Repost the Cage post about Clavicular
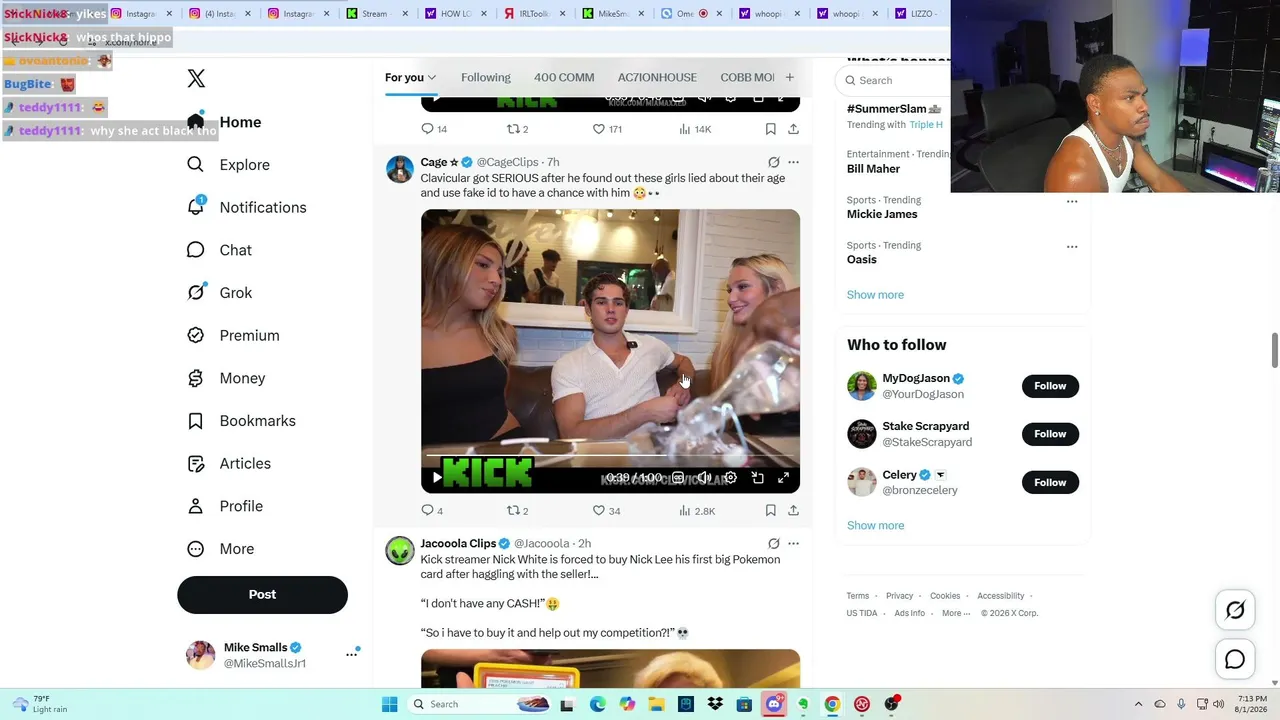The height and width of the screenshot is (720, 1280). coord(517,511)
